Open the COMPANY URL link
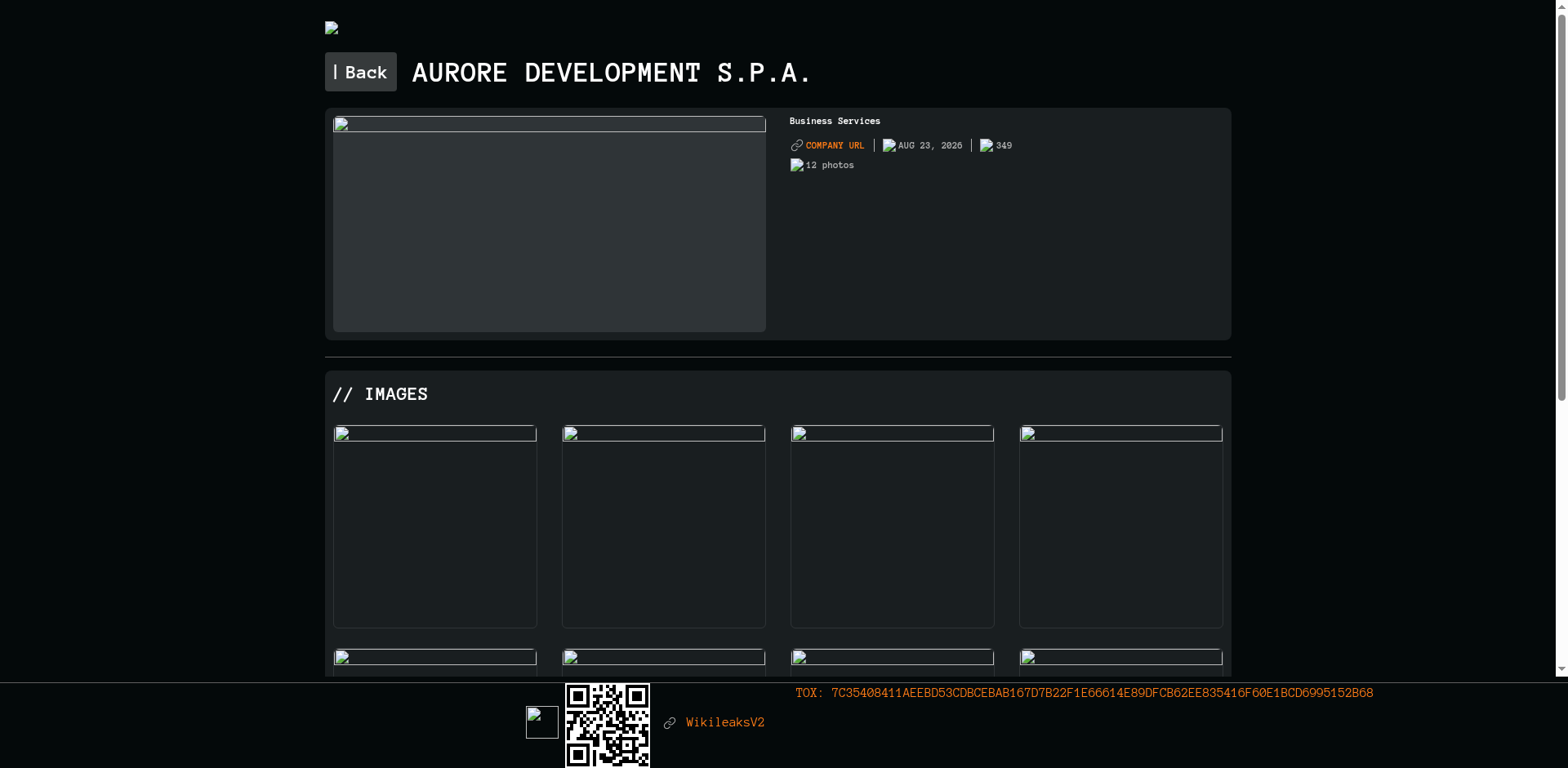The width and height of the screenshot is (1568, 768). (x=835, y=145)
